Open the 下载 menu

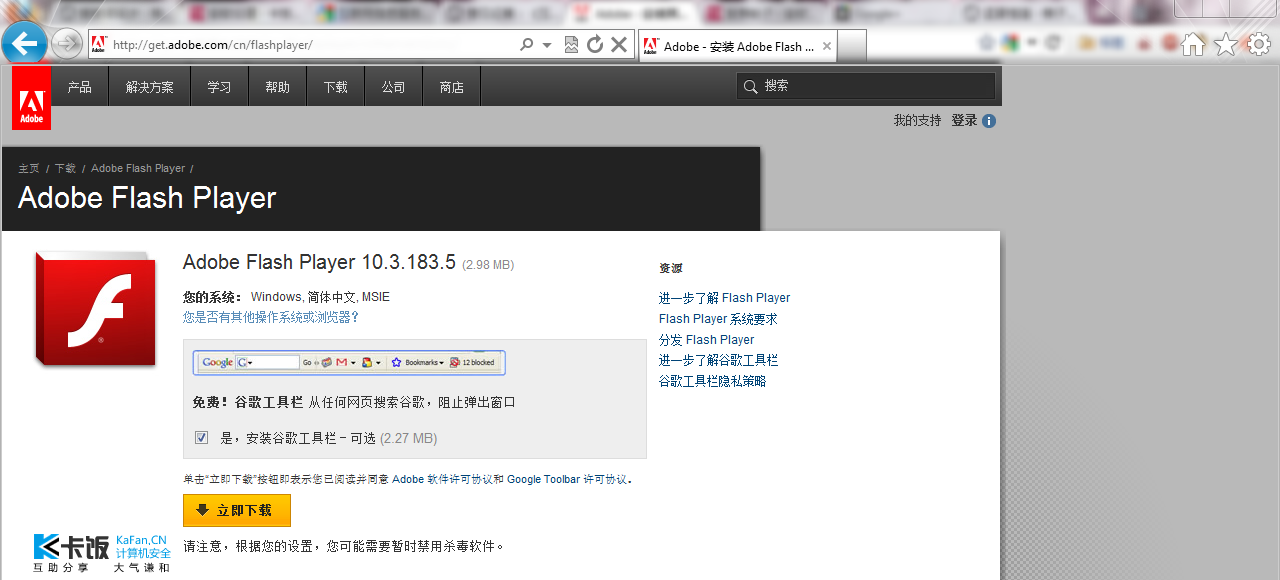pos(336,87)
